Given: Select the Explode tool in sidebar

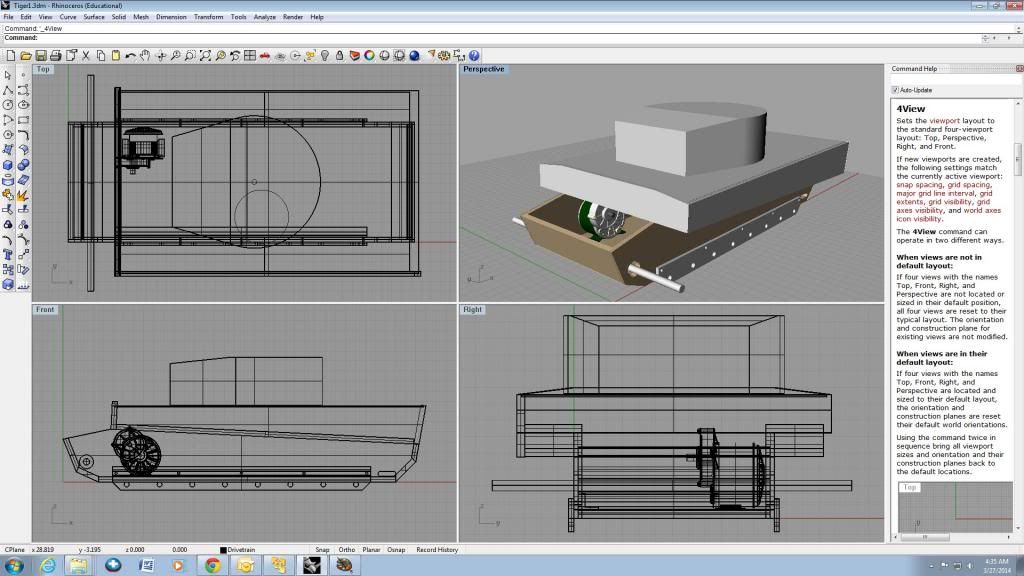Looking at the screenshot, I should click(x=23, y=194).
